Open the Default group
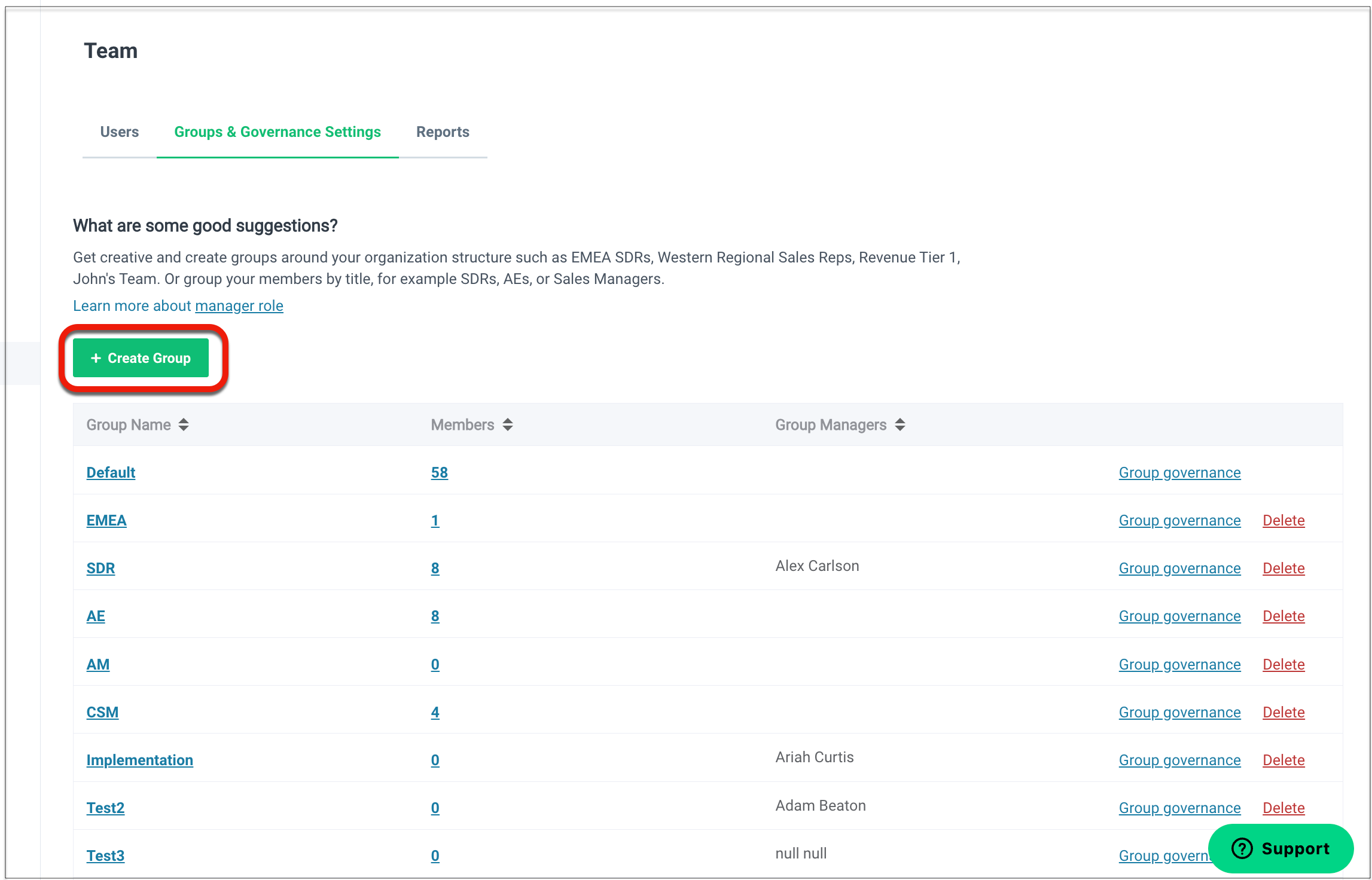The height and width of the screenshot is (880, 1372). click(111, 472)
